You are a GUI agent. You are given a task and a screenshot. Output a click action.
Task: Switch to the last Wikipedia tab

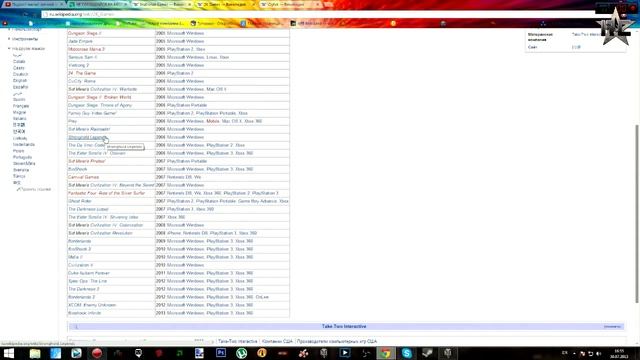(x=290, y=4)
